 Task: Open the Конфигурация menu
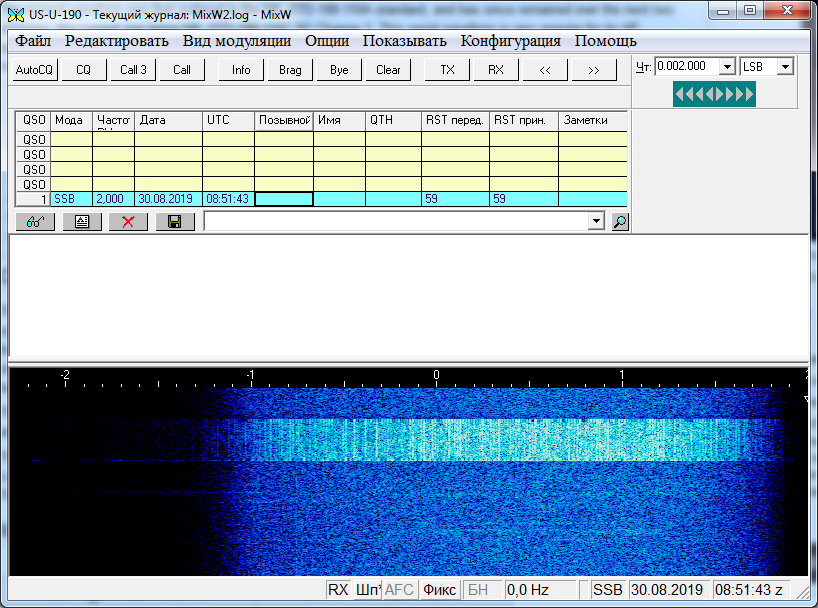click(x=511, y=41)
